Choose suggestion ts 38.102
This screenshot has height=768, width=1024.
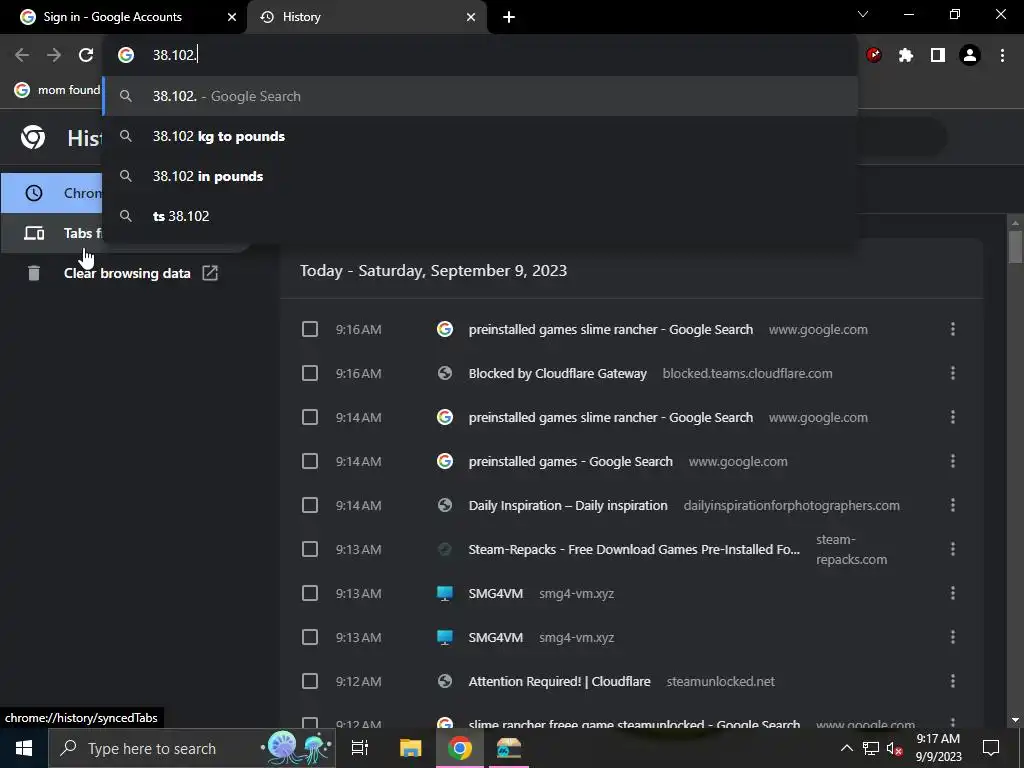tap(480, 216)
